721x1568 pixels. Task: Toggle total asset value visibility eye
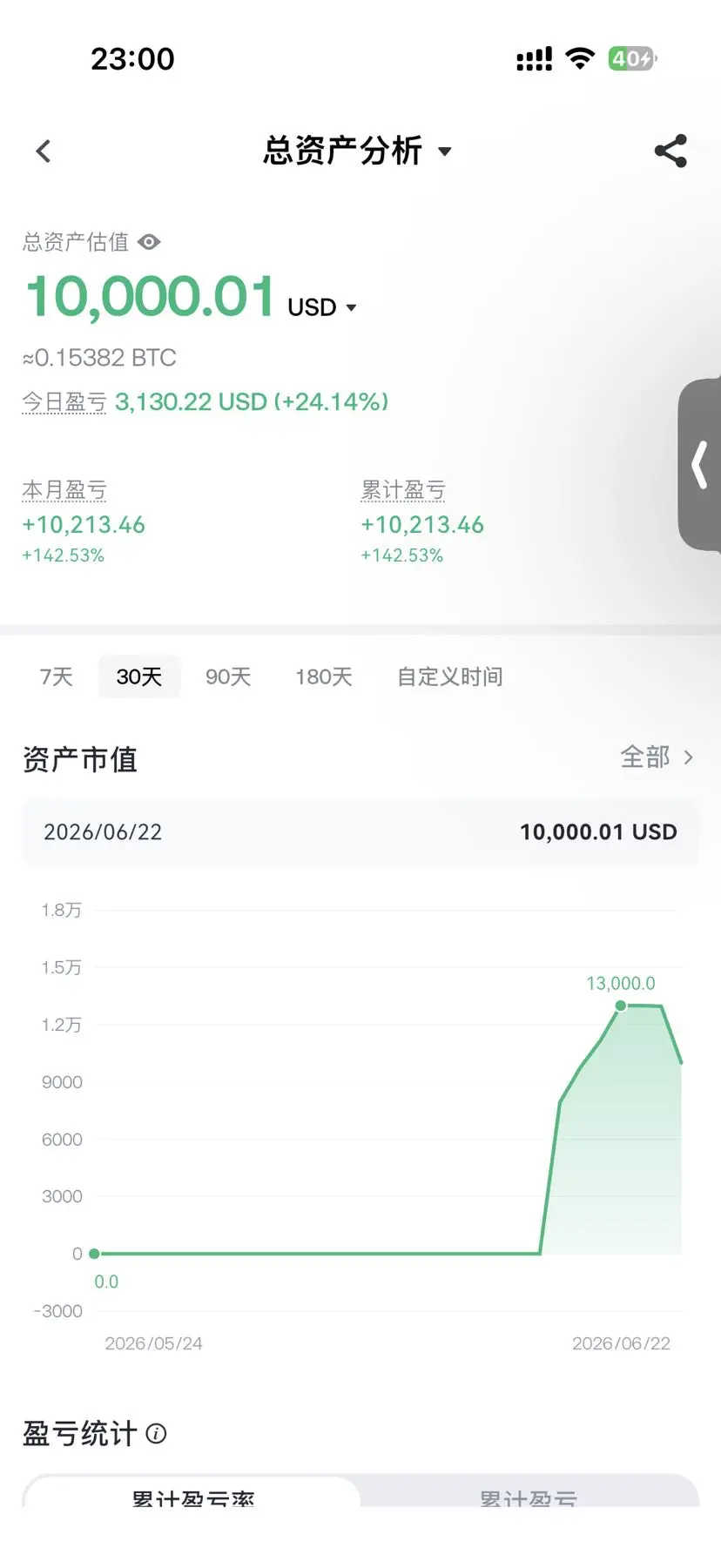(x=149, y=242)
